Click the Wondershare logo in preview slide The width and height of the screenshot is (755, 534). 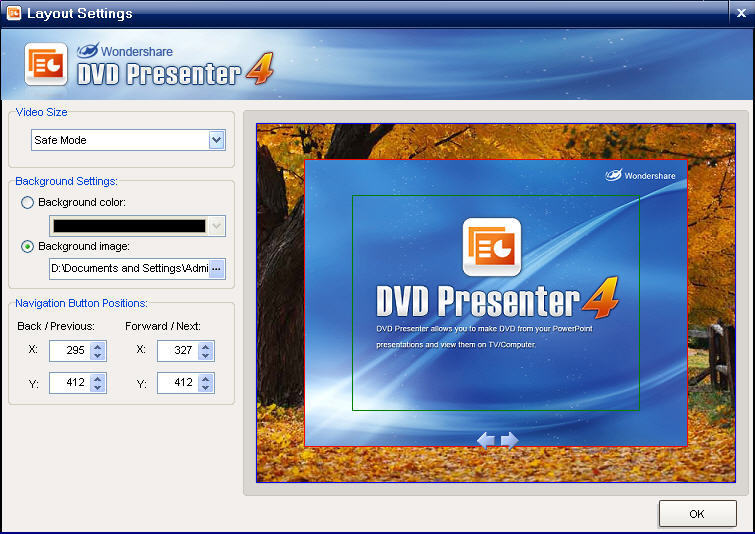(x=640, y=175)
